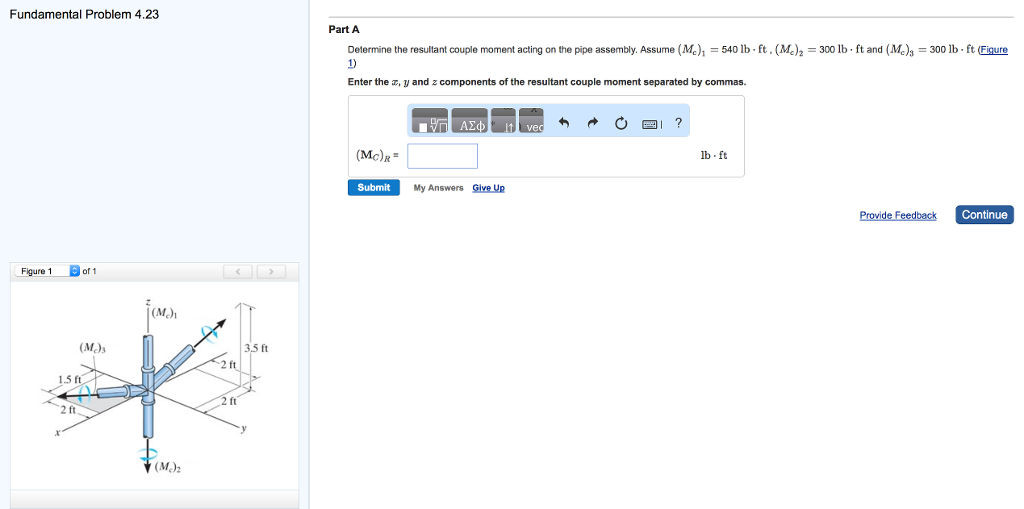
Task: Open Provide Feedback link
Action: [897, 215]
